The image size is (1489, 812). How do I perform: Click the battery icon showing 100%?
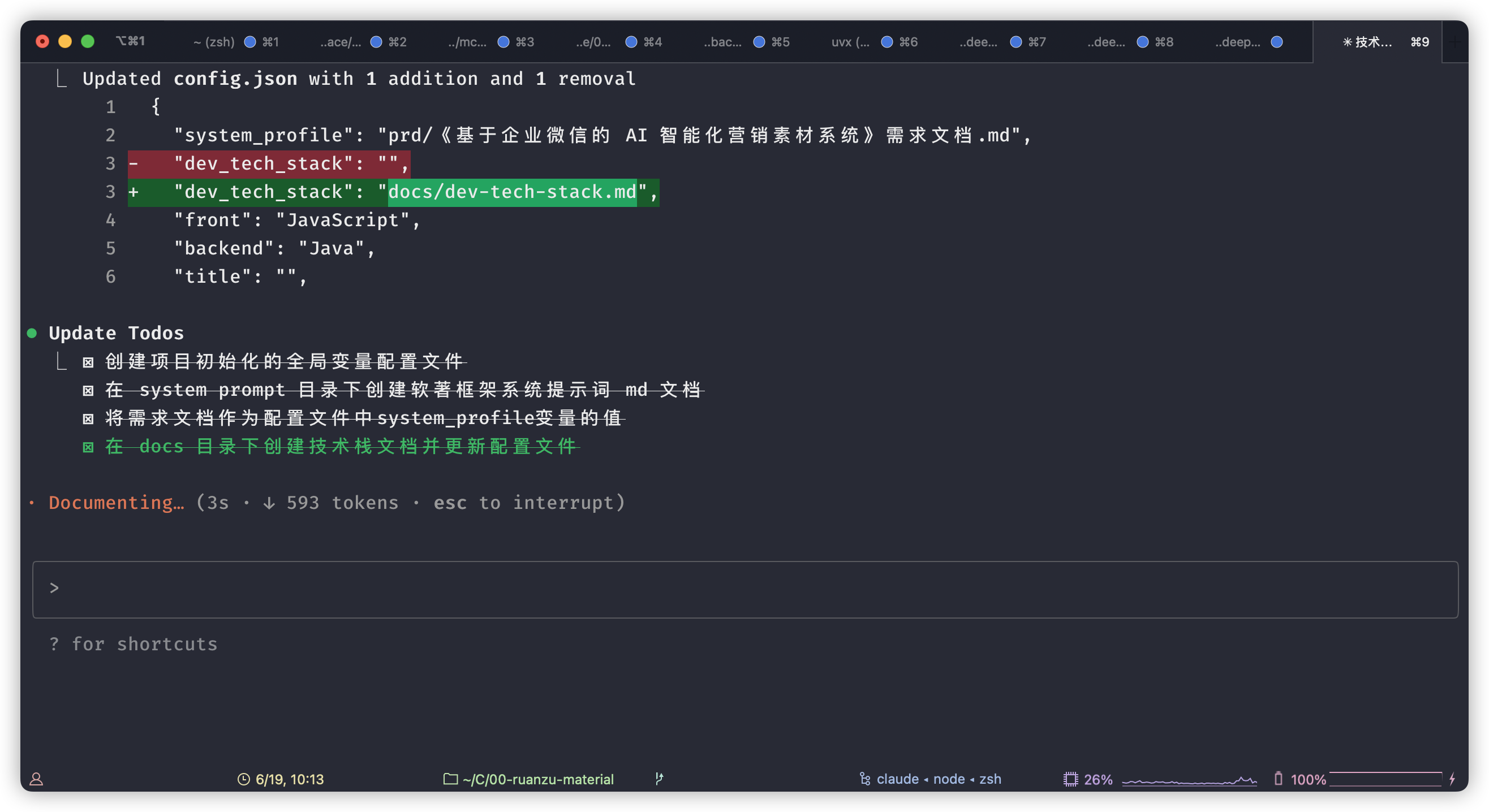(1278, 779)
